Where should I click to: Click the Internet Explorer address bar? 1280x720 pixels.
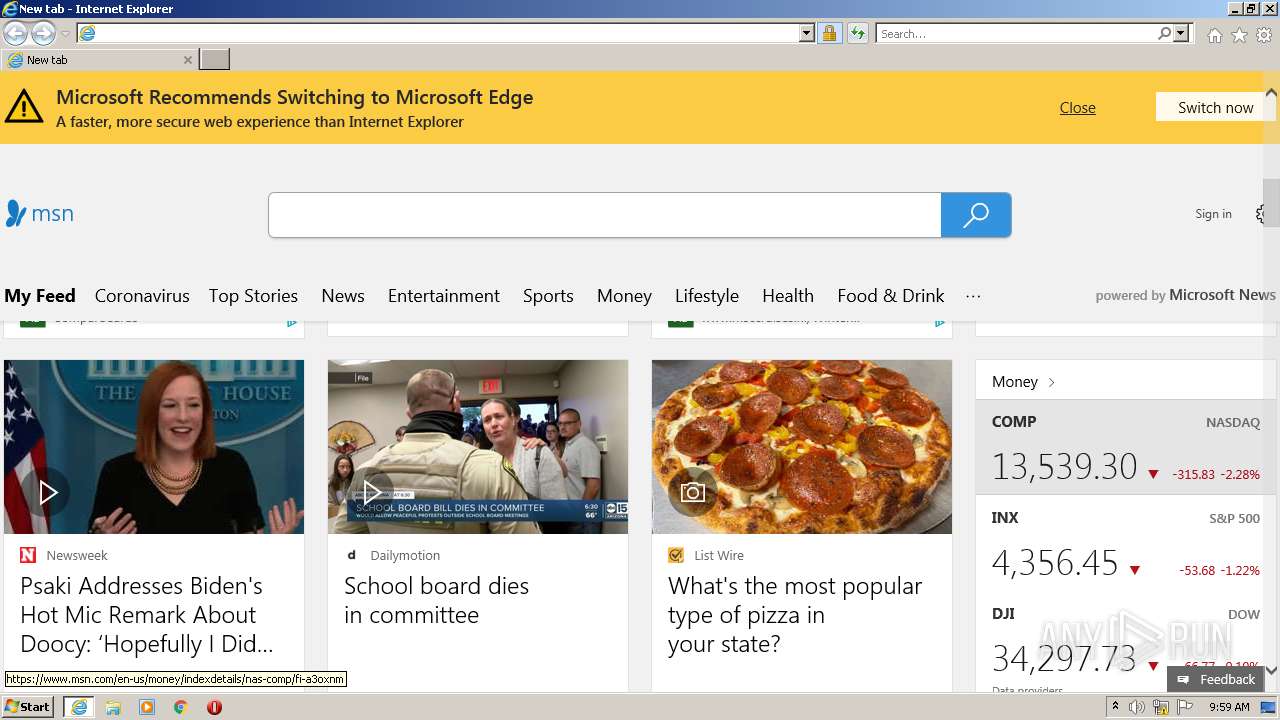coord(446,33)
